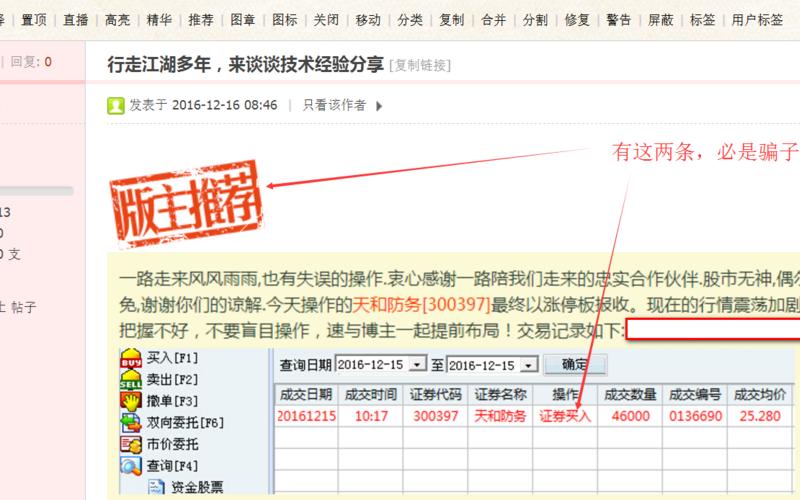Image resolution: width=800 pixels, height=500 pixels.
Task: Select the 查询[F4] tree item label
Action: (x=172, y=466)
